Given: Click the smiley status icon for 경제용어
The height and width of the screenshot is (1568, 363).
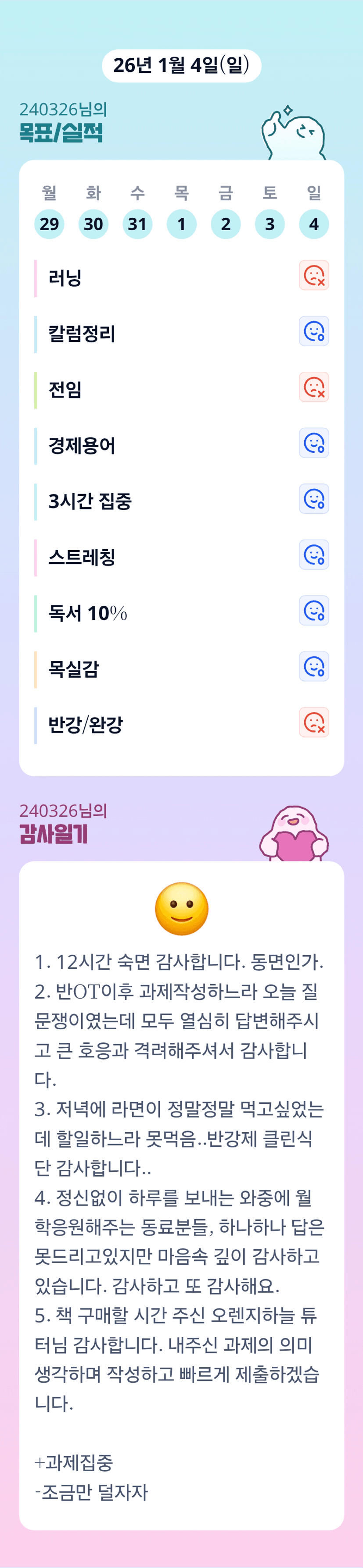Looking at the screenshot, I should 314,443.
